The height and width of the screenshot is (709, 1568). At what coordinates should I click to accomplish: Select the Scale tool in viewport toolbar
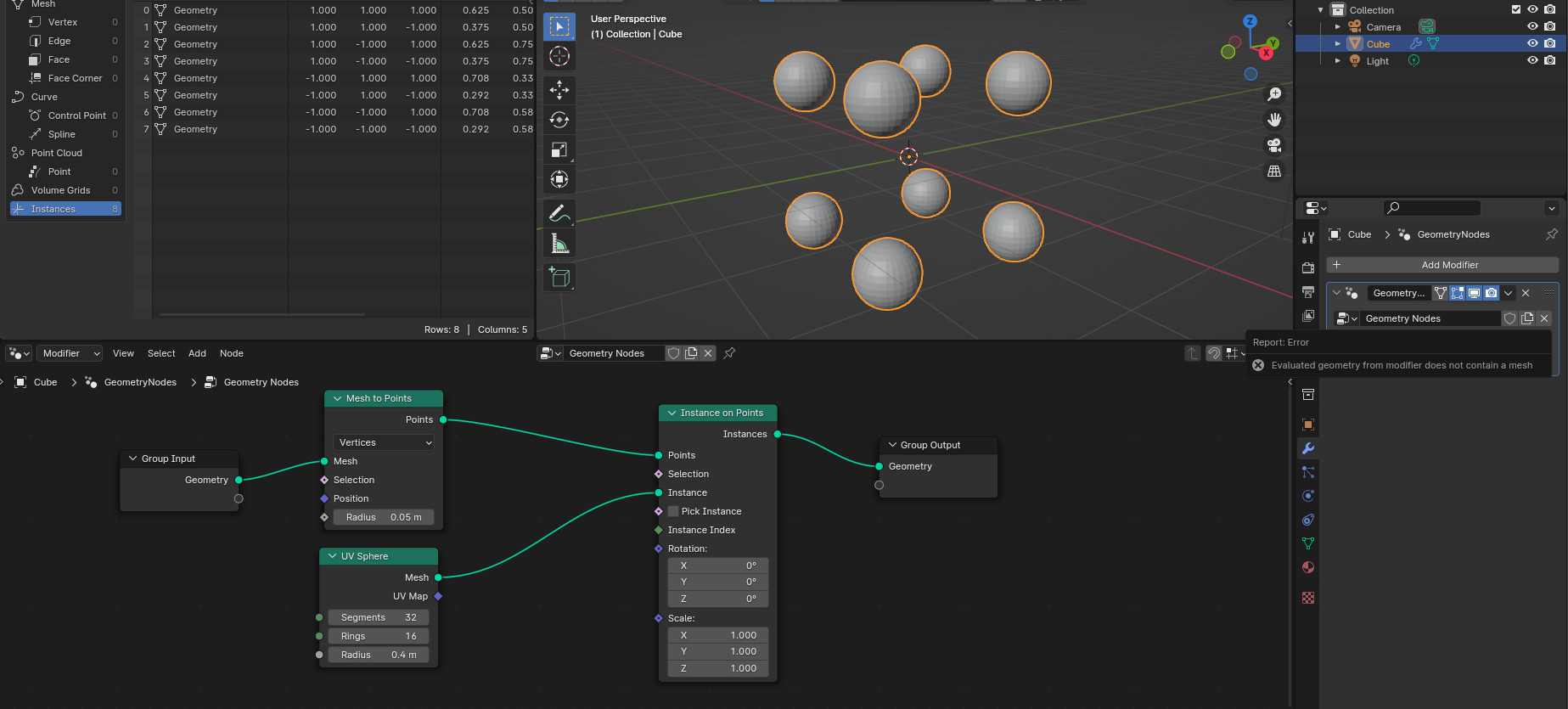(559, 149)
